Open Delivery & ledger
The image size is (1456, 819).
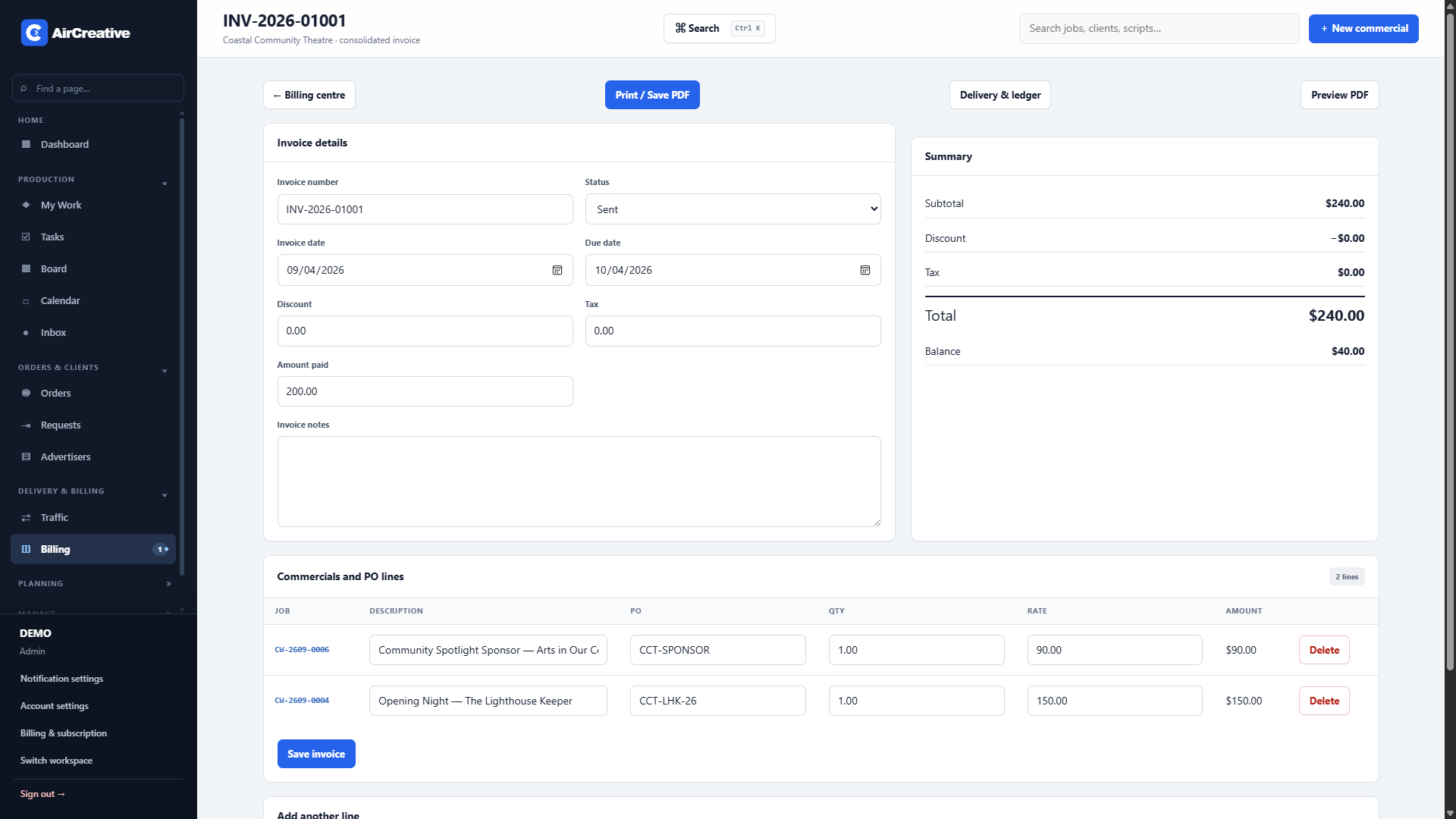click(x=1000, y=95)
